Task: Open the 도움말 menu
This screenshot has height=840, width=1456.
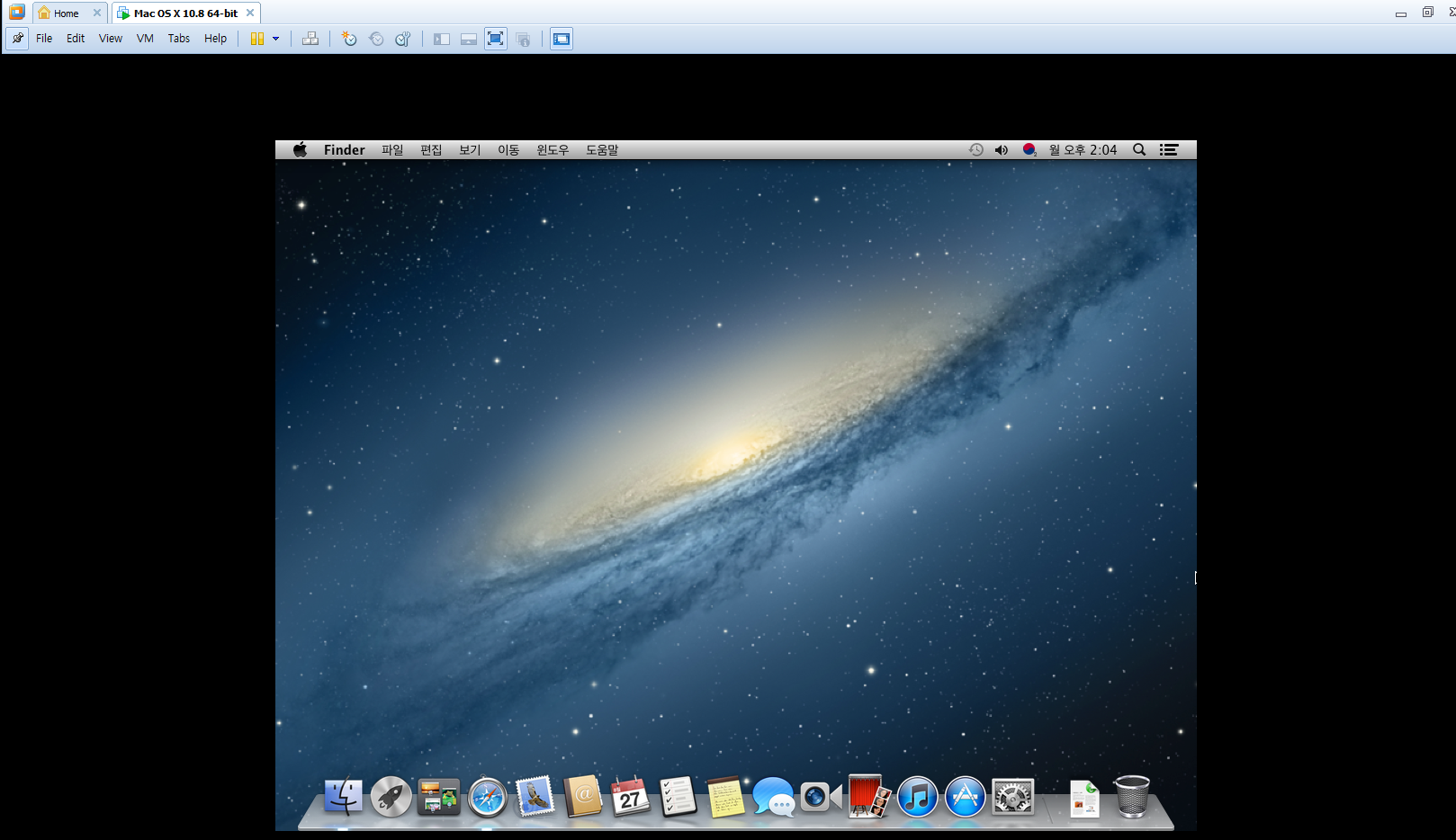Action: tap(602, 150)
